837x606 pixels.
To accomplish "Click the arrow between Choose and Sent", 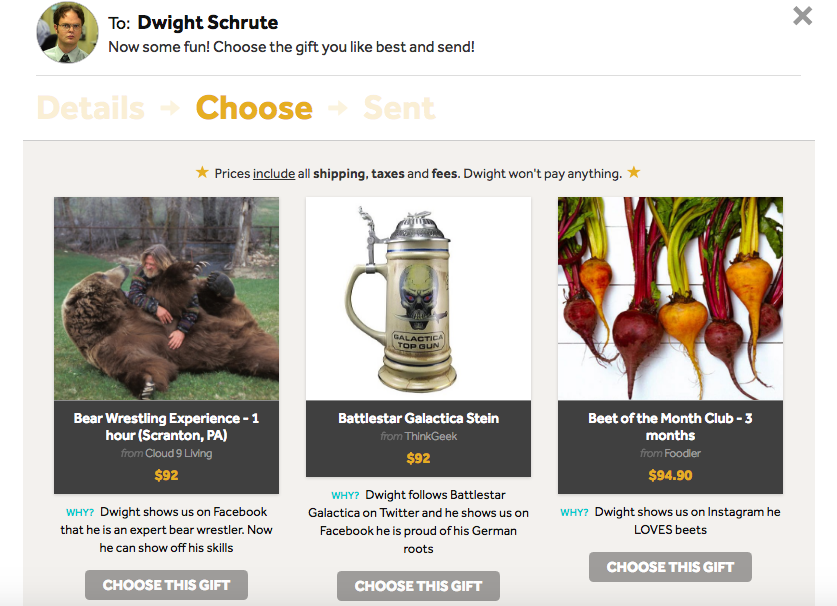I will pos(338,108).
